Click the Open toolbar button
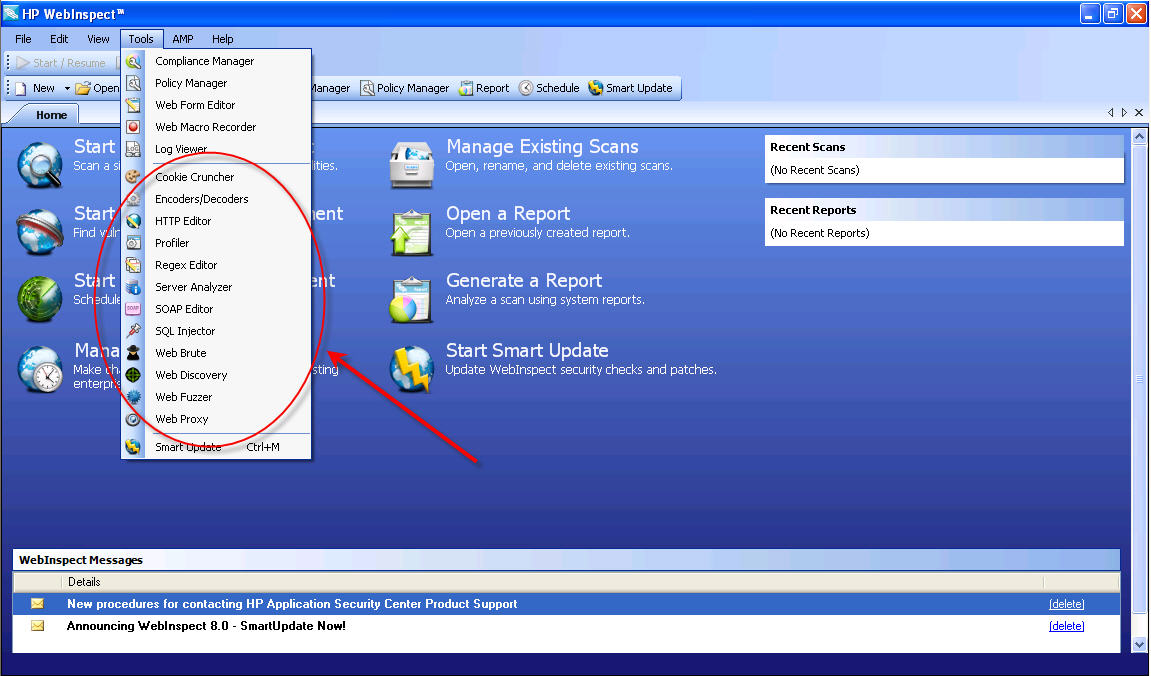1151x676 pixels. (97, 88)
